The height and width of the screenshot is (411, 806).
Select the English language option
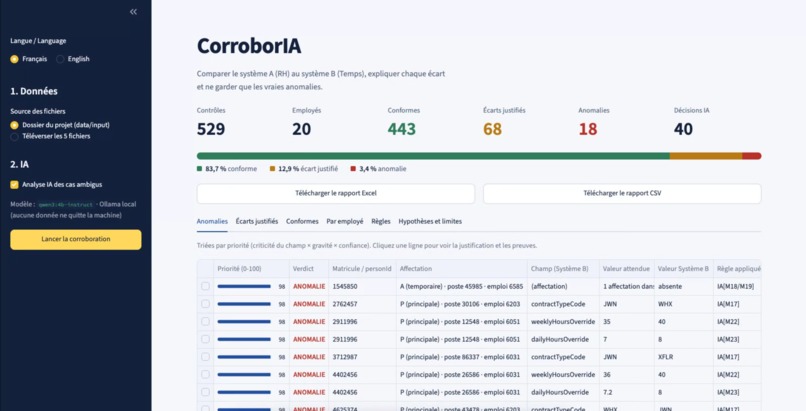pos(72,59)
